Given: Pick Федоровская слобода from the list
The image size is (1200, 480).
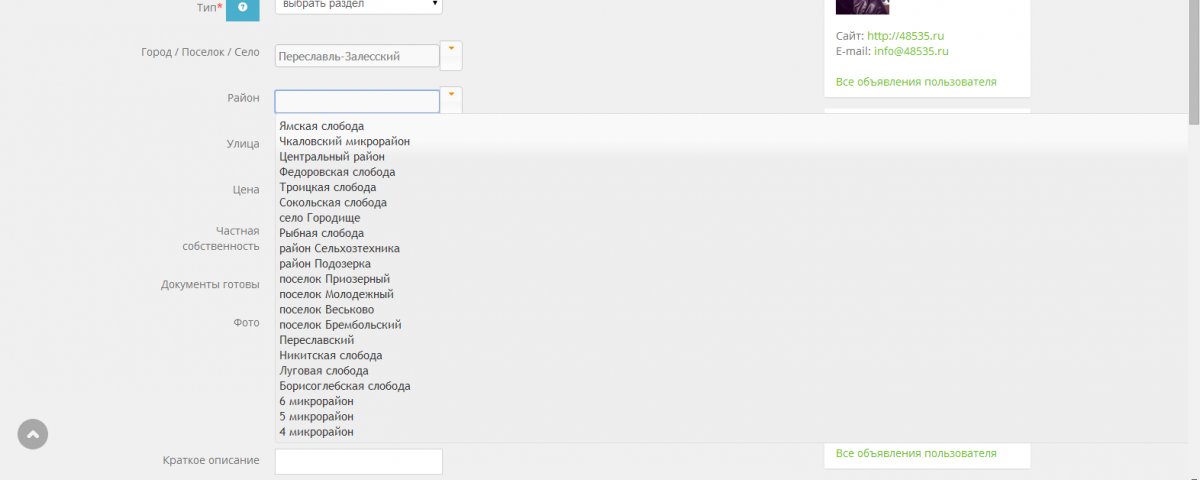Looking at the screenshot, I should pyautogui.click(x=337, y=172).
